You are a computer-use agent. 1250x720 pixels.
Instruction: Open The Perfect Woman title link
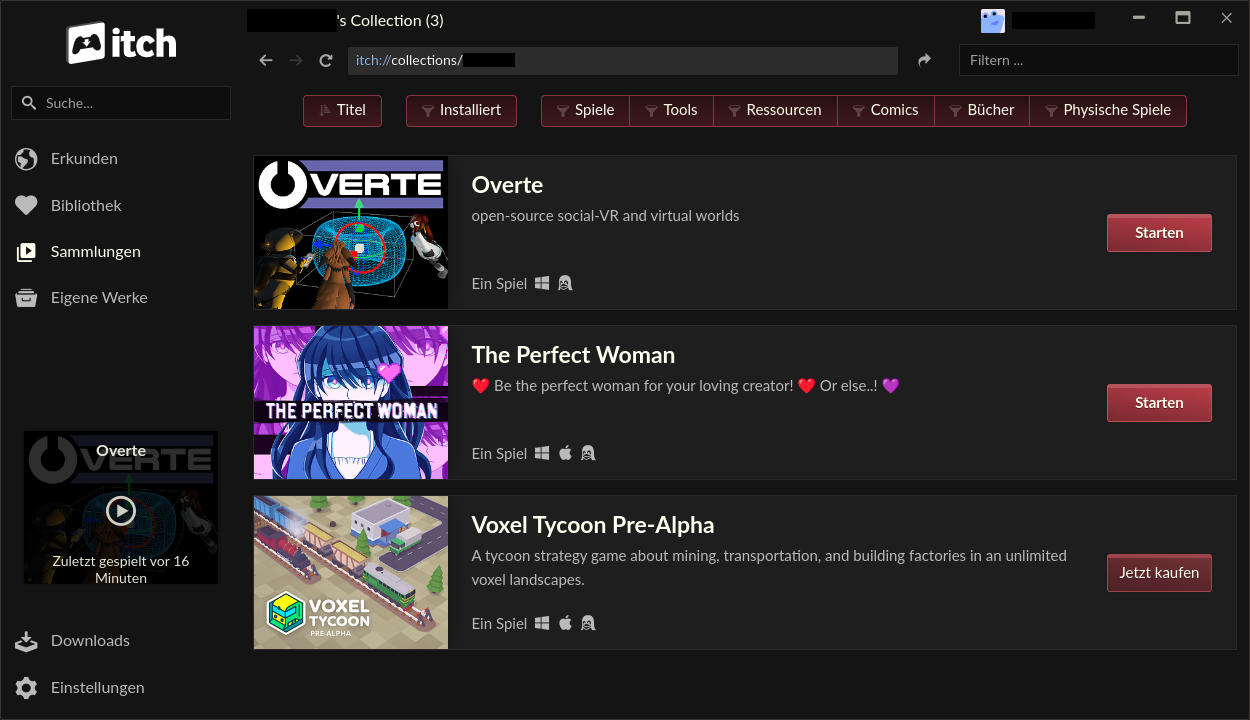573,355
